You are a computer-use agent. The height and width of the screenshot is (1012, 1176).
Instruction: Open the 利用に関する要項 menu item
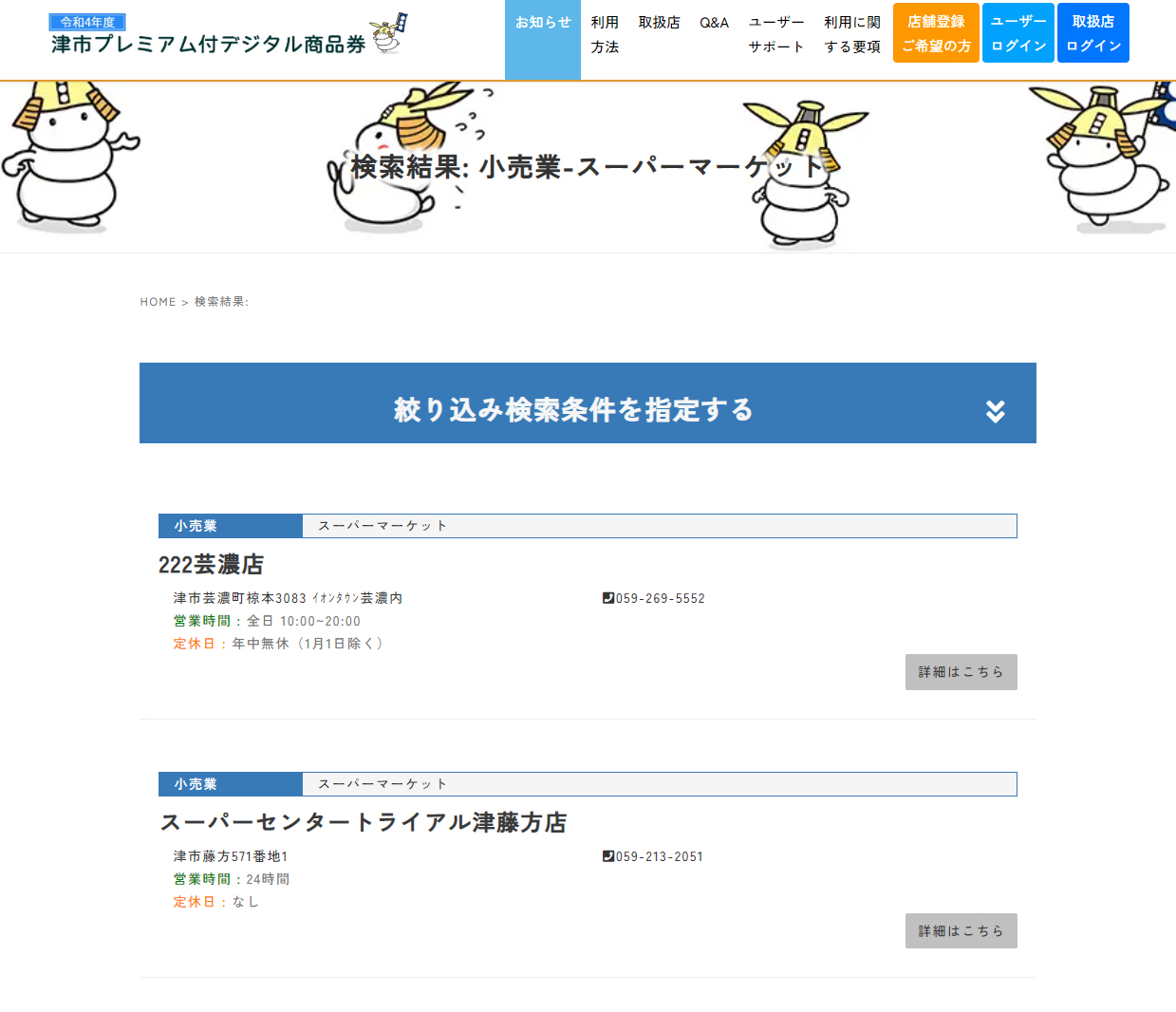pos(852,34)
